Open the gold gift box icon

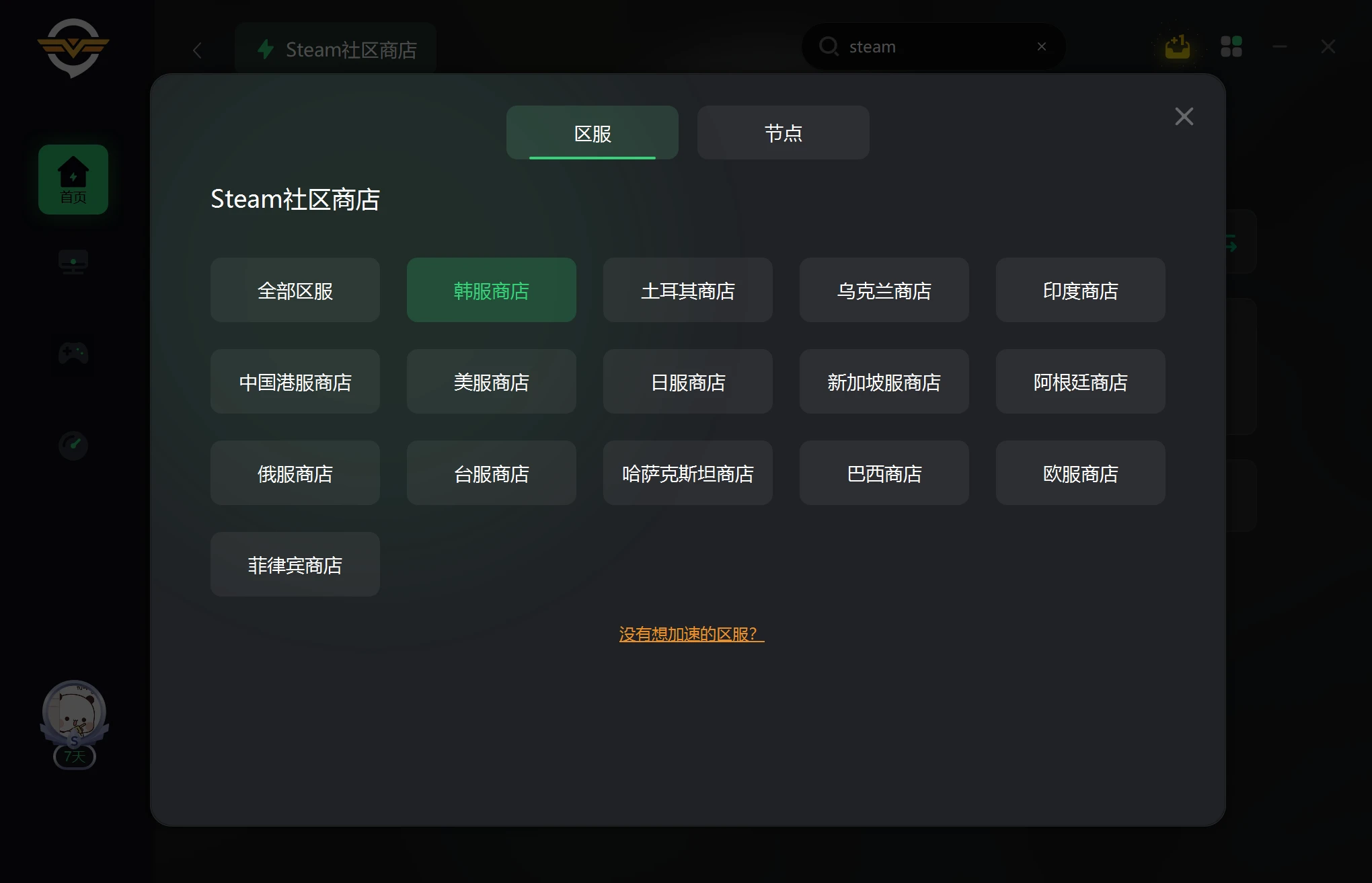1178,47
